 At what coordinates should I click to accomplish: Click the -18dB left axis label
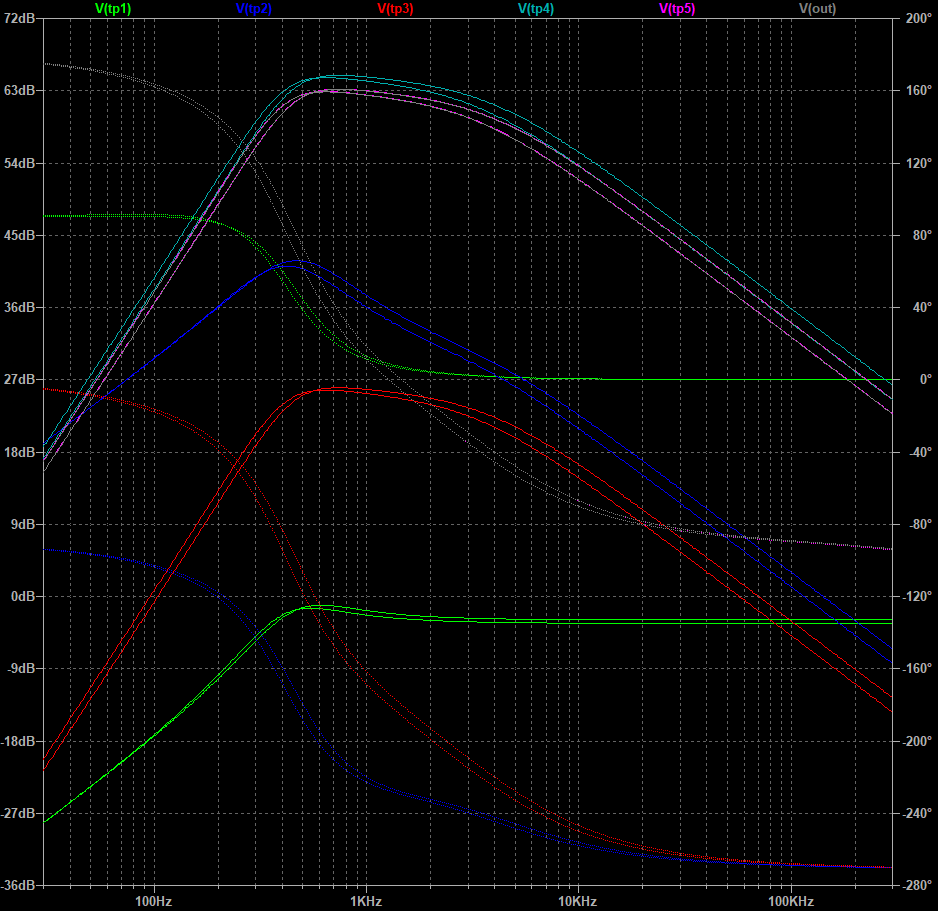click(x=19, y=742)
